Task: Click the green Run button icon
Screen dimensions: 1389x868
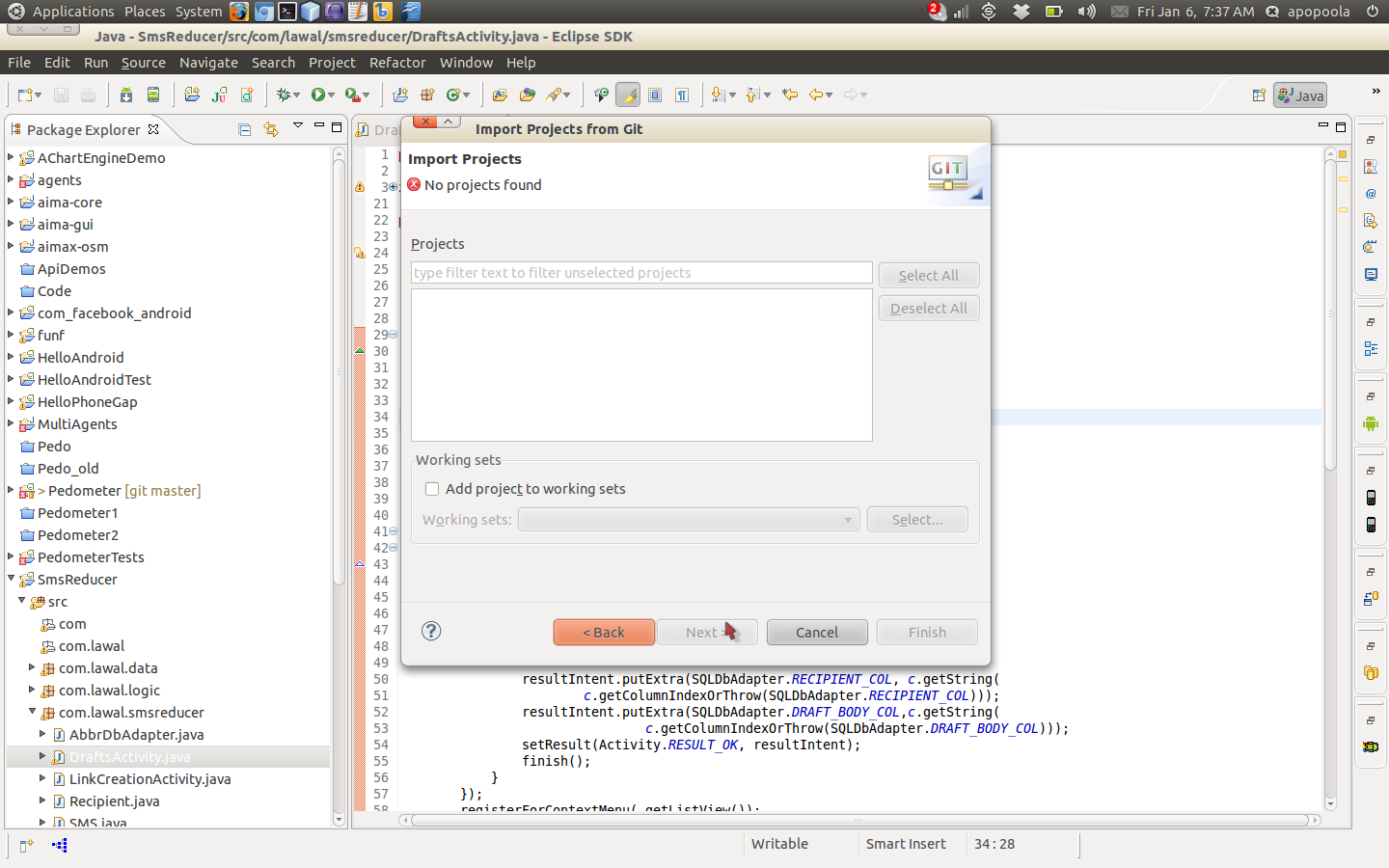Action: coord(318,95)
